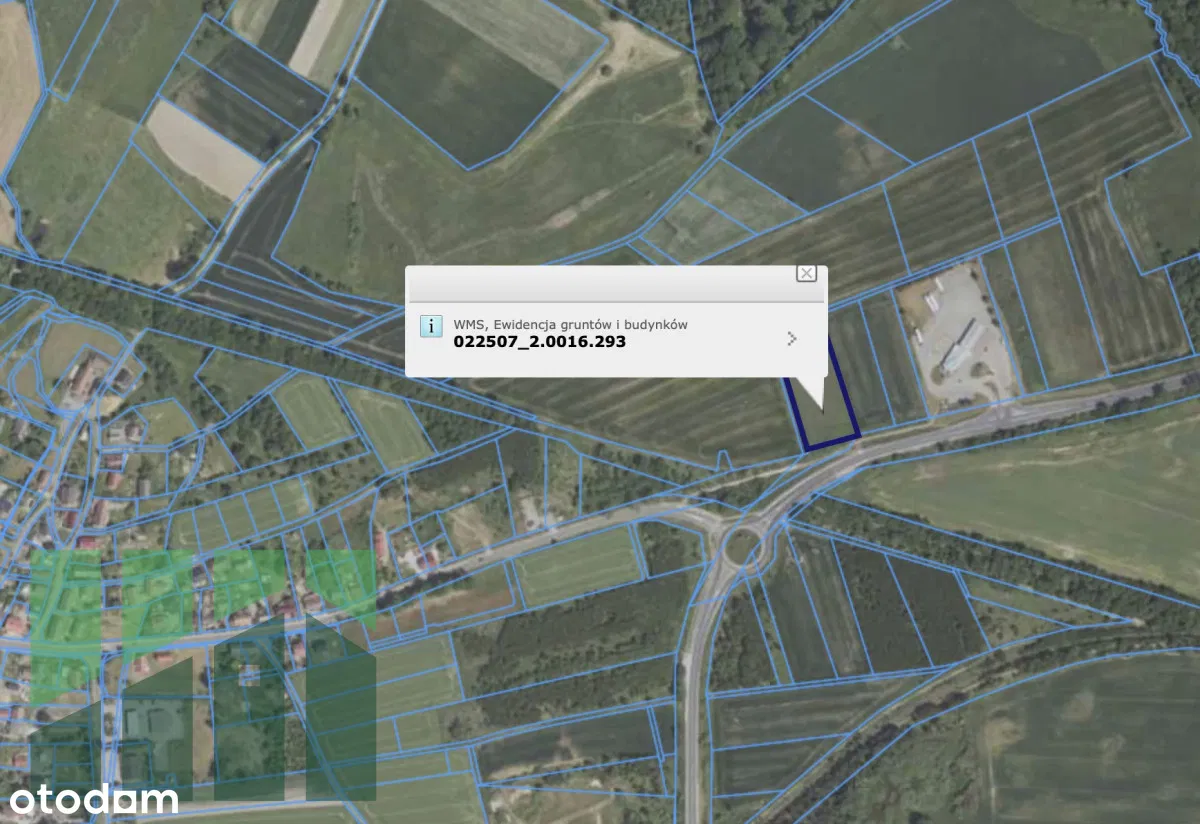Click the empty gray popup header bar
This screenshot has width=1200, height=824.
(x=600, y=286)
